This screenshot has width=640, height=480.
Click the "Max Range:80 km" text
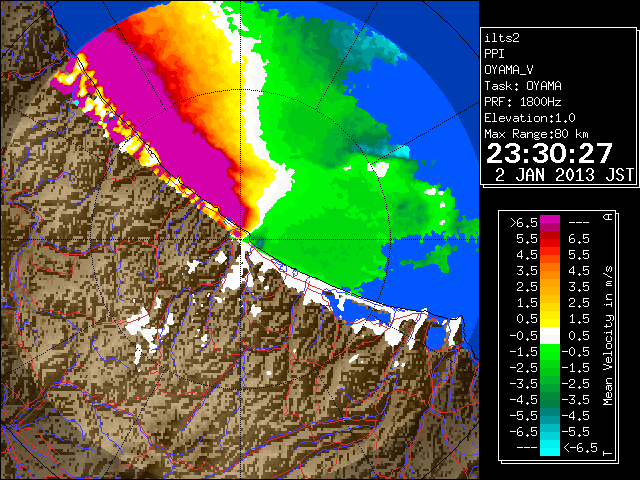coord(536,134)
